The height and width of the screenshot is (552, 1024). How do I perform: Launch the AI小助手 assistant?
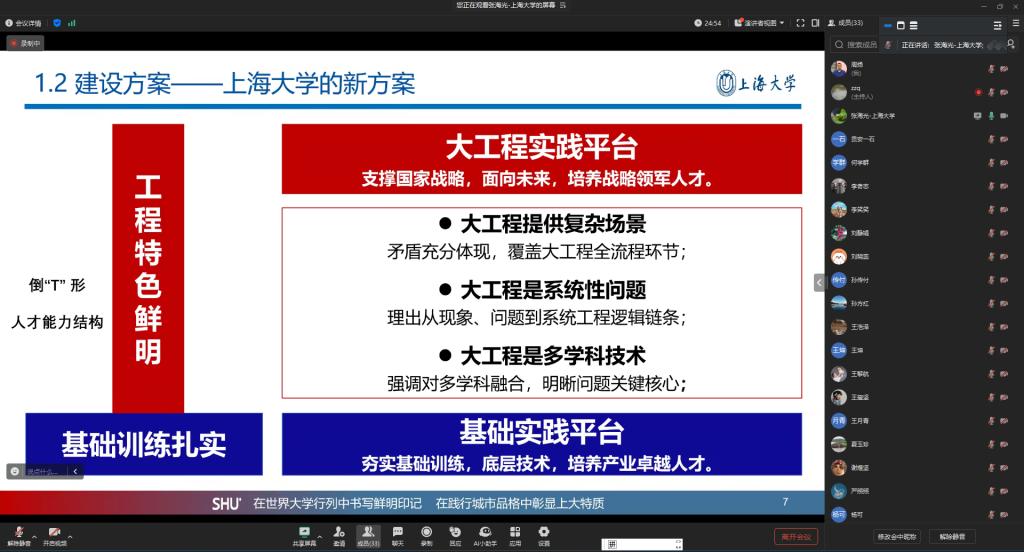[485, 536]
